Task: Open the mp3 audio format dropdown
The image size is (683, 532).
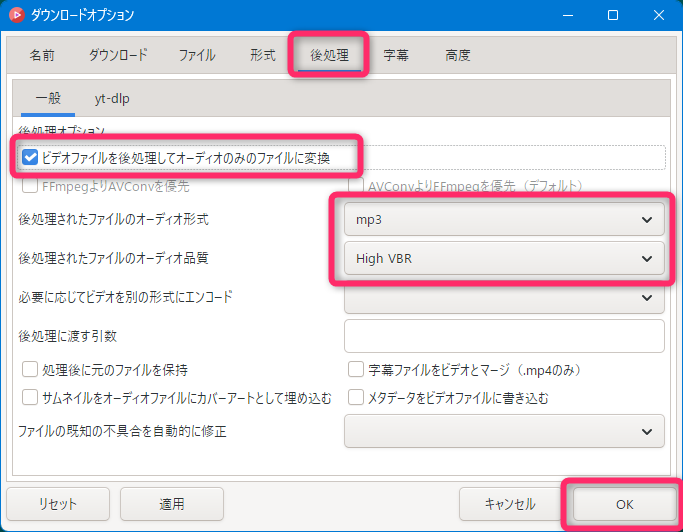Action: pyautogui.click(x=504, y=217)
